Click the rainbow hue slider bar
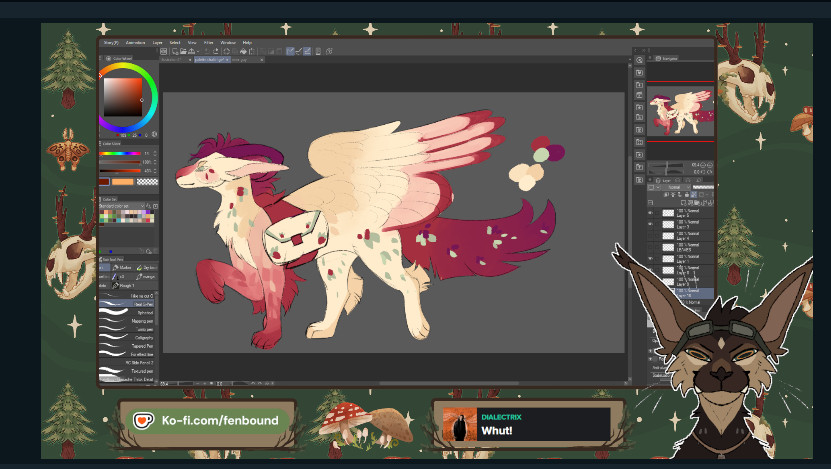Viewport: 831px width, 469px height. [120, 154]
